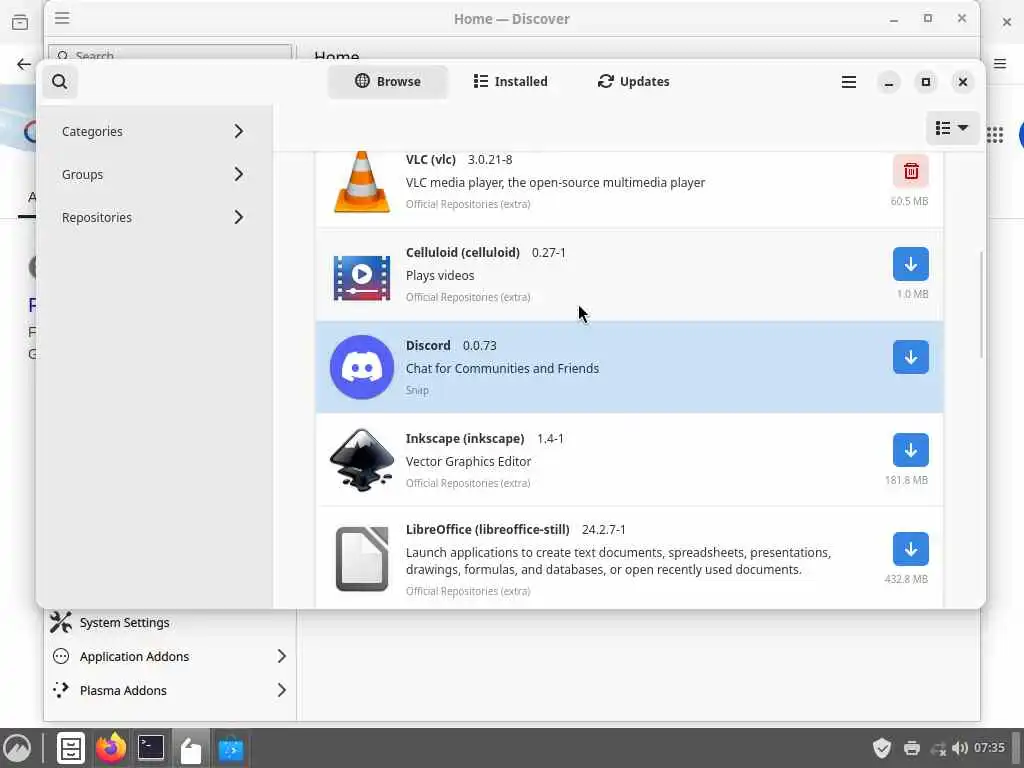
Task: Select the 'LibreOffice (libreoffice-still)' title
Action: tap(487, 529)
